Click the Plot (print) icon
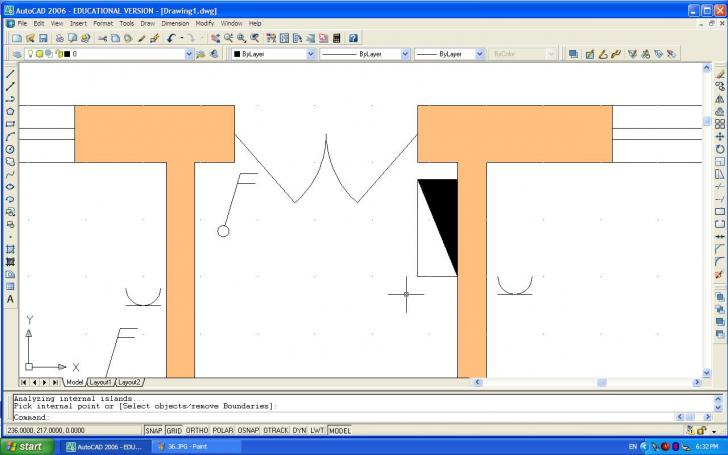This screenshot has width=728, height=455. click(x=59, y=38)
